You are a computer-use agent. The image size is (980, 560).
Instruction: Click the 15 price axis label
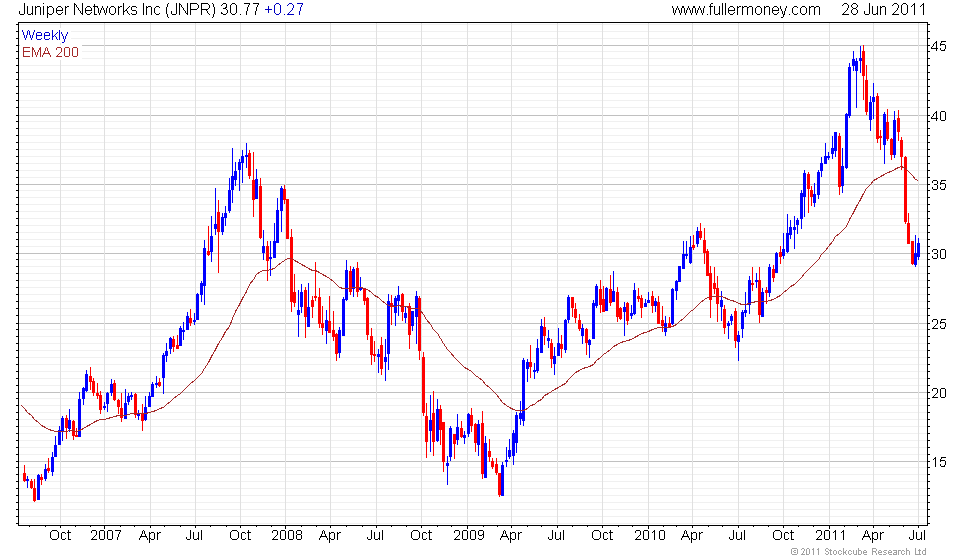pyautogui.click(x=939, y=462)
